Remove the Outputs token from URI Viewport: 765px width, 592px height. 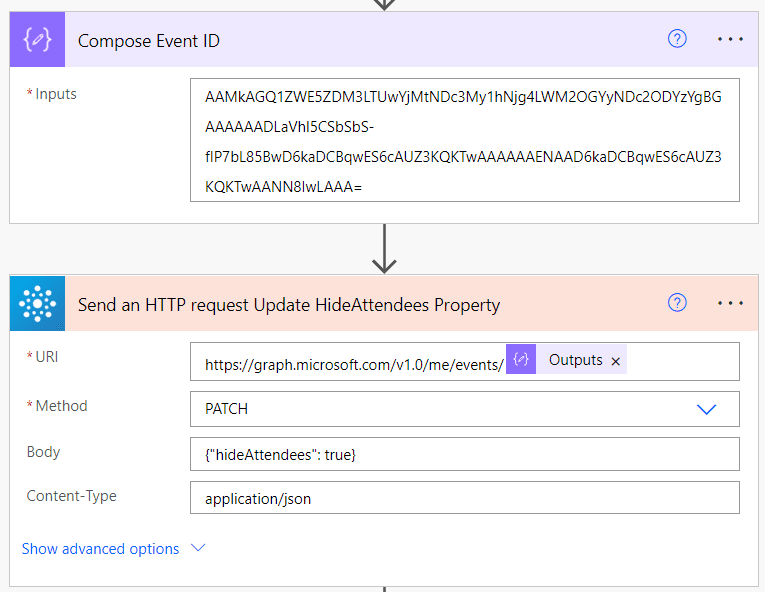(x=616, y=361)
